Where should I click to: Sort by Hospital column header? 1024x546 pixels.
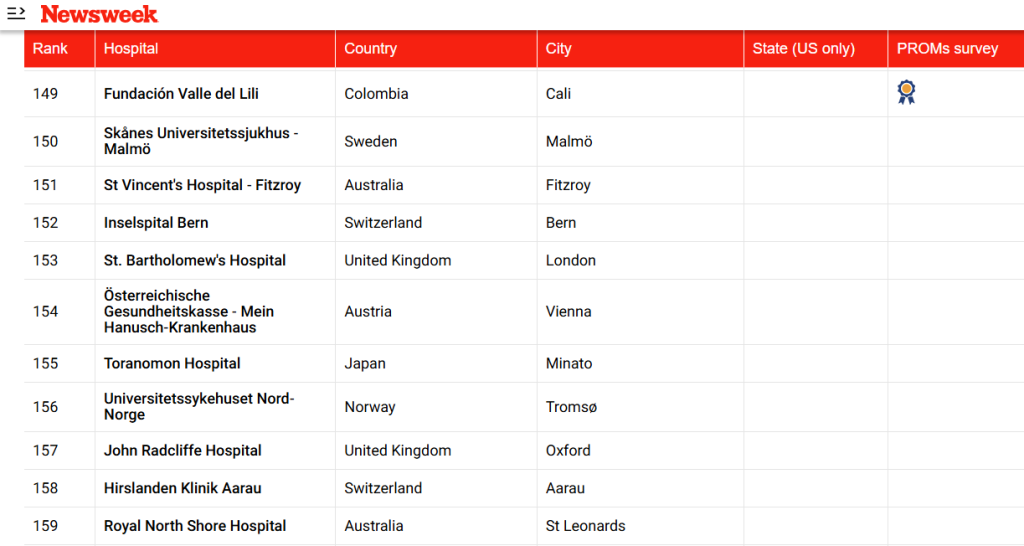pyautogui.click(x=131, y=48)
